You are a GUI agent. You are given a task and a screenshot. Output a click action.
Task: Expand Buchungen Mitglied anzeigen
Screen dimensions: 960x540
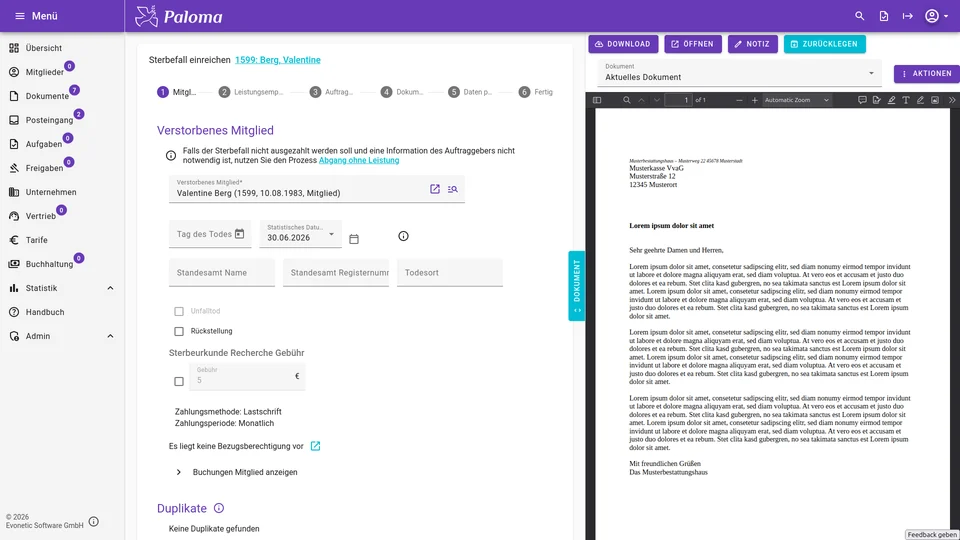238,472
